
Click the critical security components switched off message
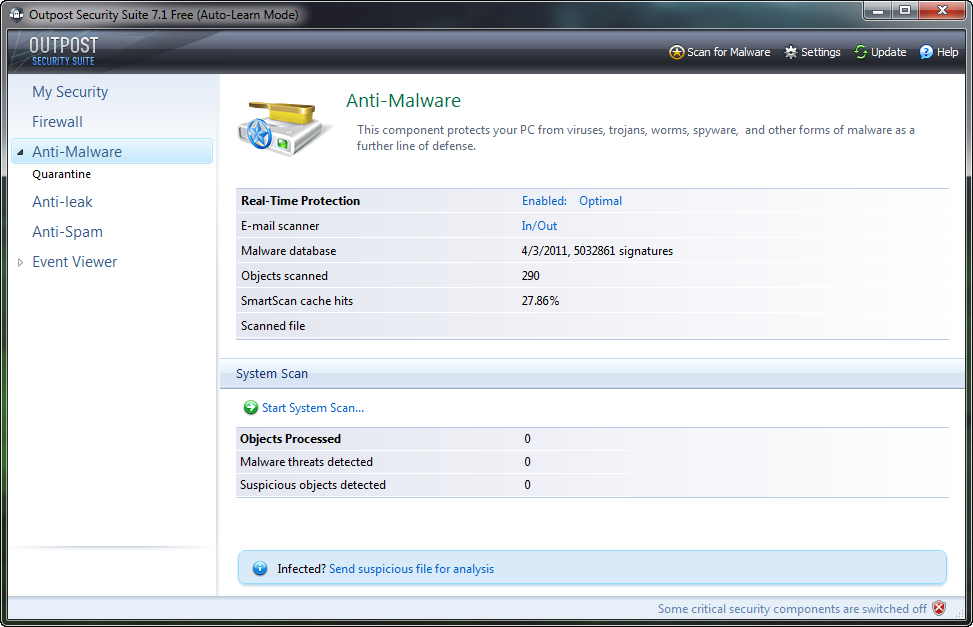click(792, 609)
